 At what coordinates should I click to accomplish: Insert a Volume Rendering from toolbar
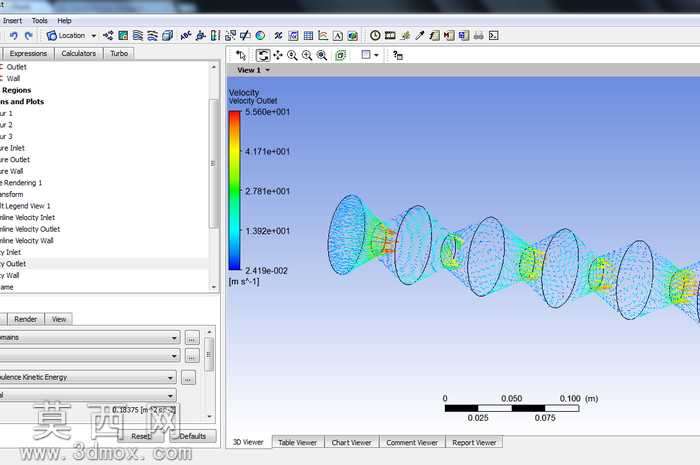(167, 35)
